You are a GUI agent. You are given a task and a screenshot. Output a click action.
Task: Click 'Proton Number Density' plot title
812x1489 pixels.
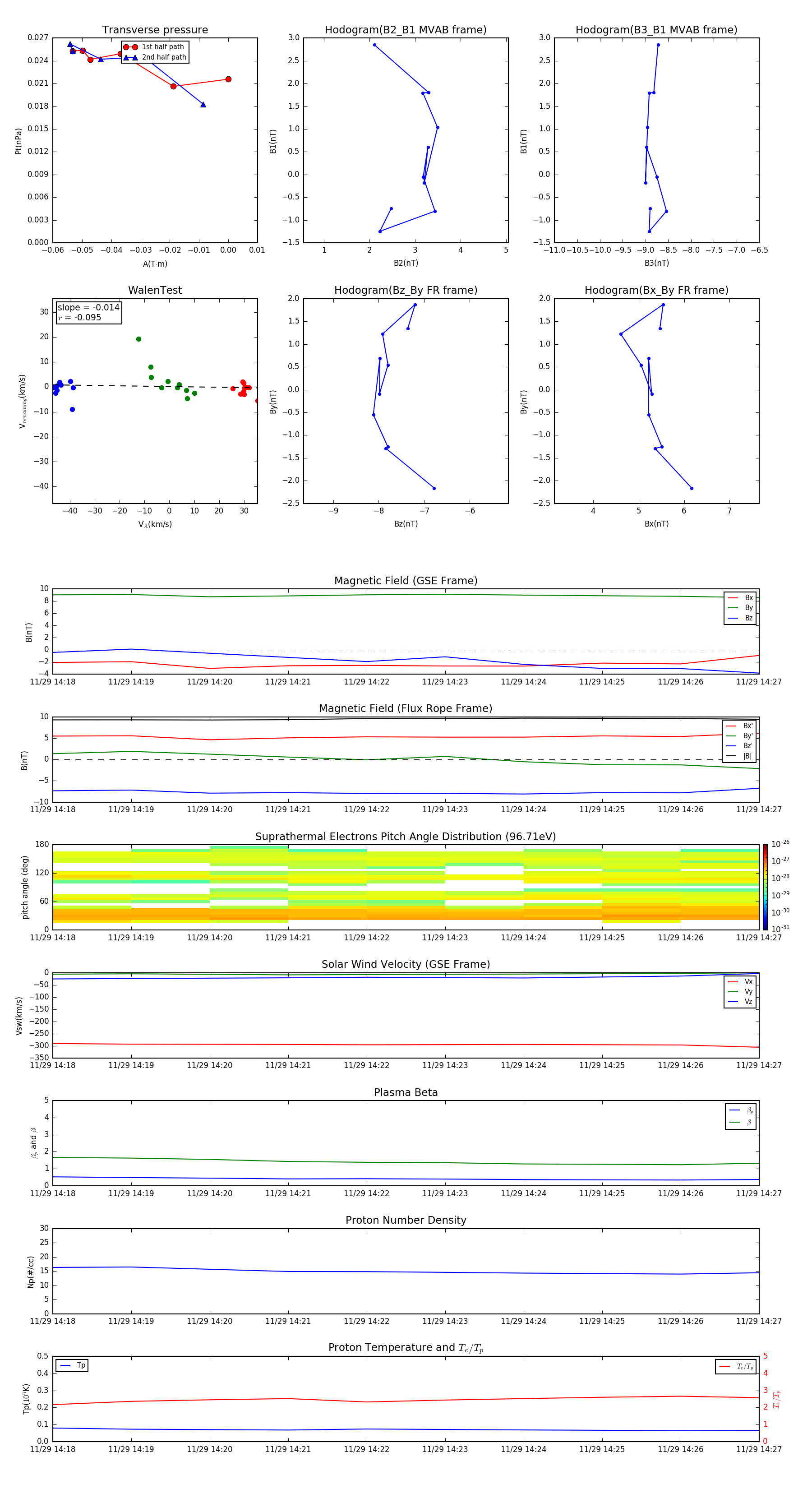click(406, 1220)
